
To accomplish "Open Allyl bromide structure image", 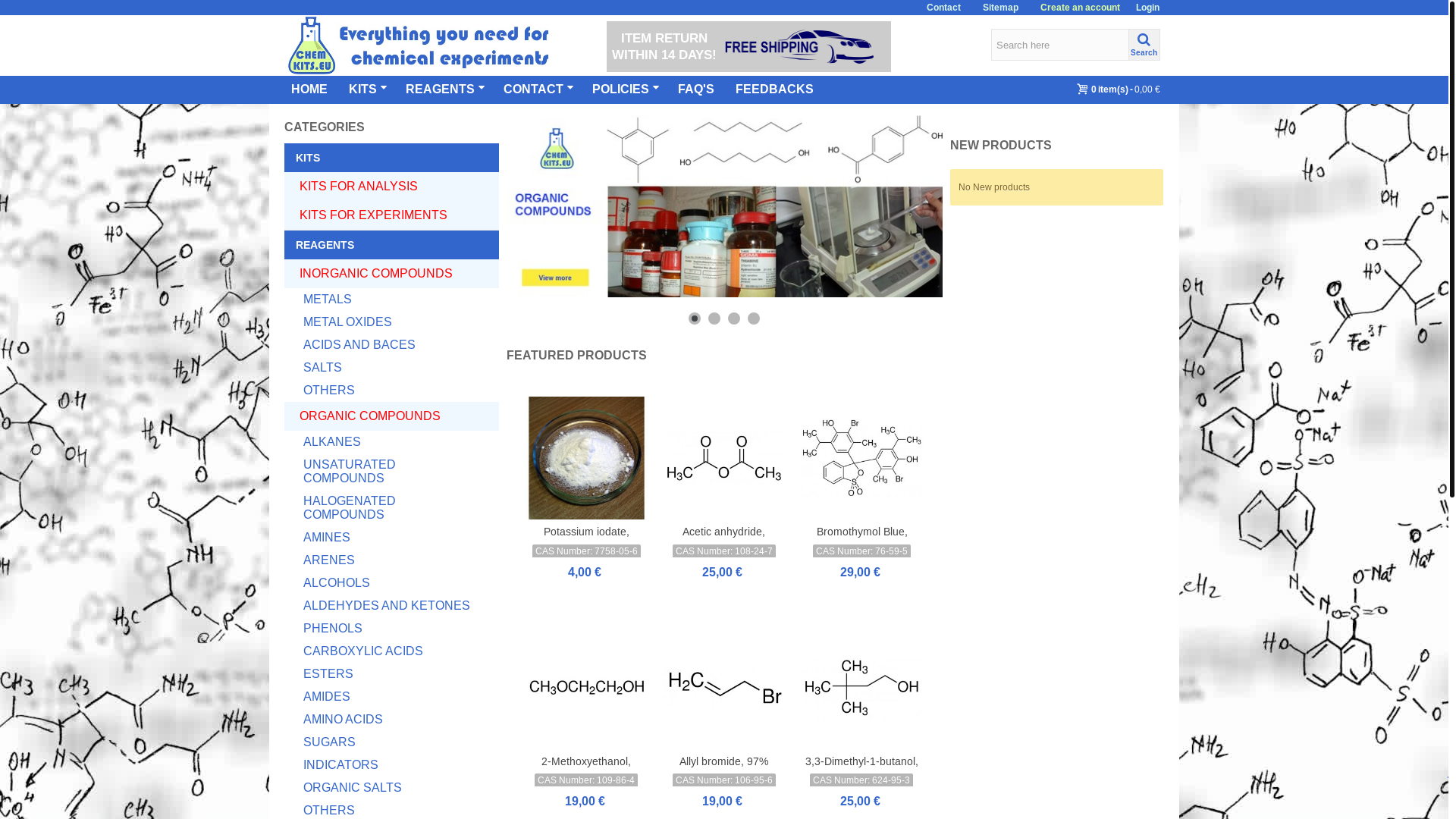I will [724, 687].
